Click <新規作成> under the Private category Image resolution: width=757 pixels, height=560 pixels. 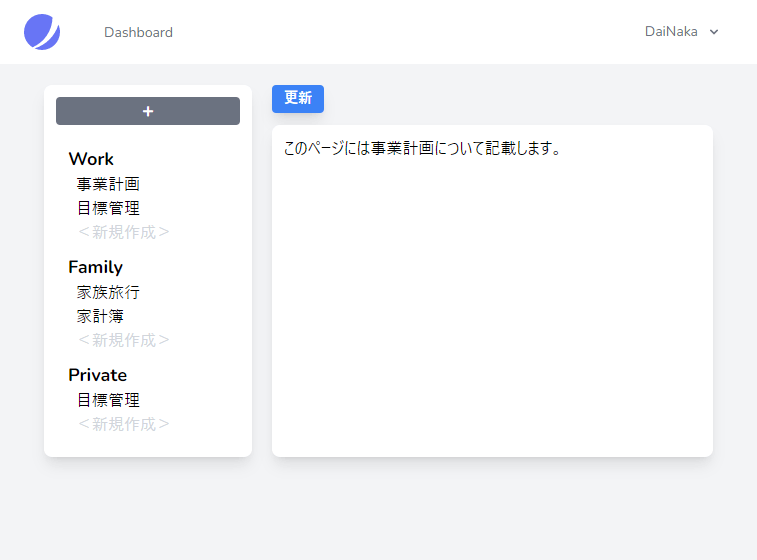124,424
